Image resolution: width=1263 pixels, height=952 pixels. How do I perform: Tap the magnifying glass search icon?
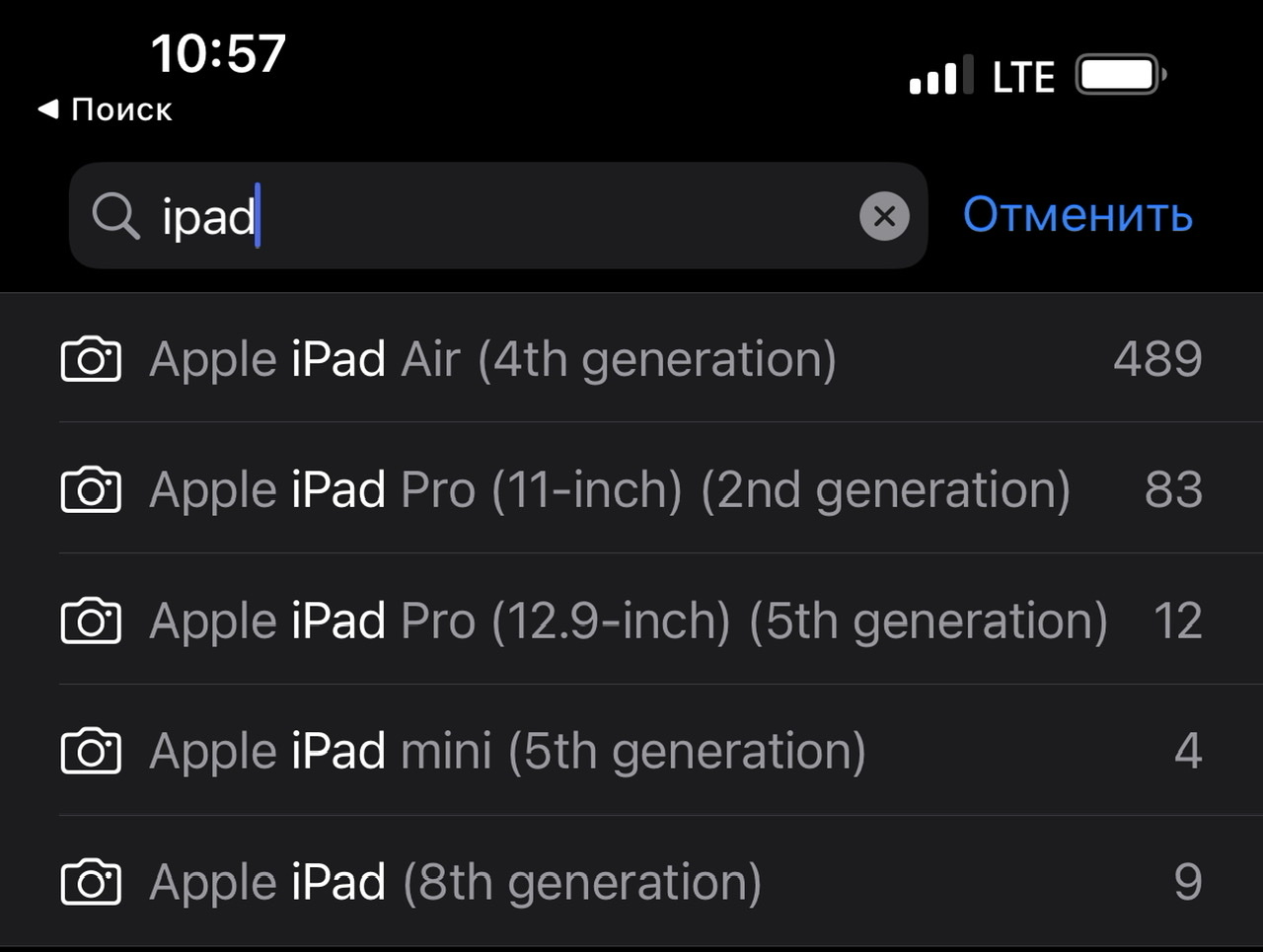(x=116, y=216)
